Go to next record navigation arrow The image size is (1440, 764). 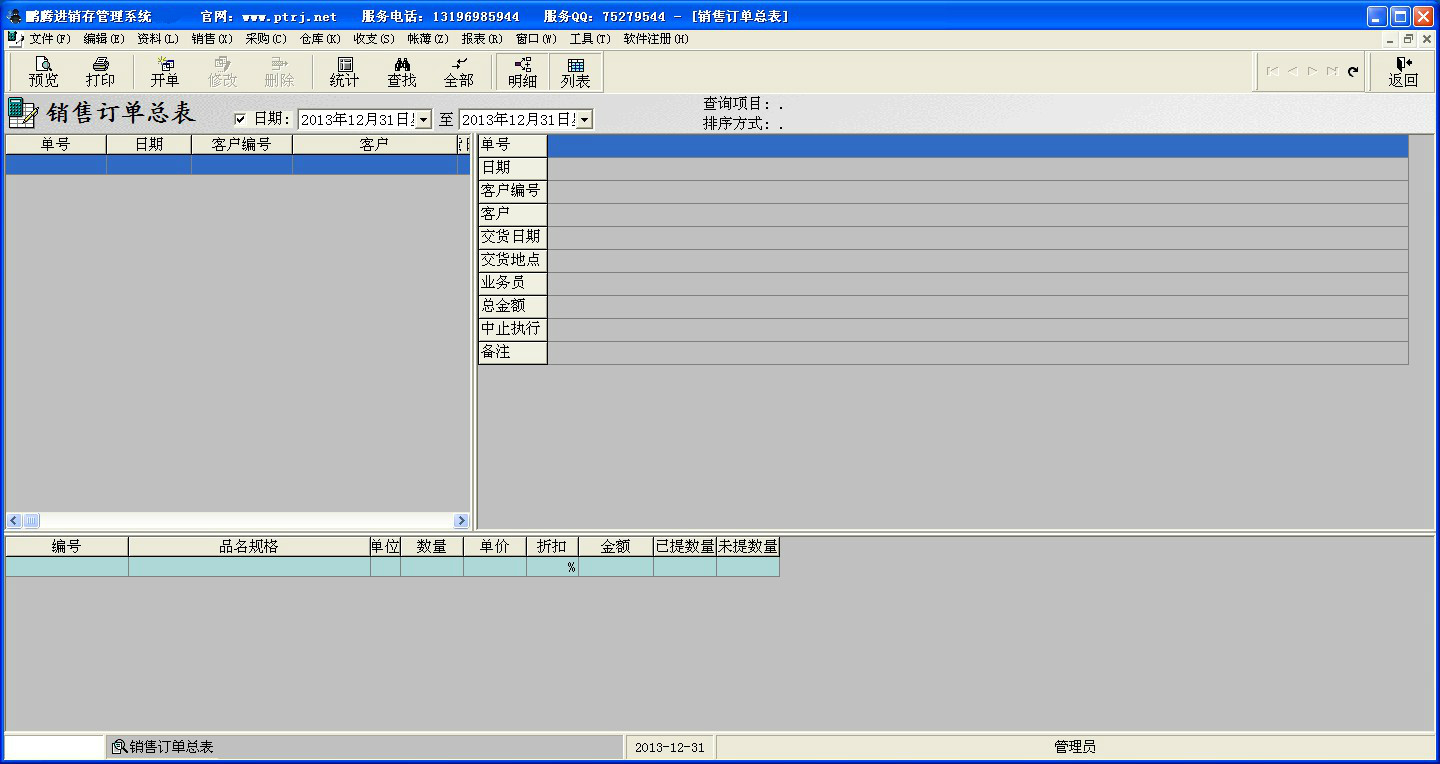[1312, 71]
